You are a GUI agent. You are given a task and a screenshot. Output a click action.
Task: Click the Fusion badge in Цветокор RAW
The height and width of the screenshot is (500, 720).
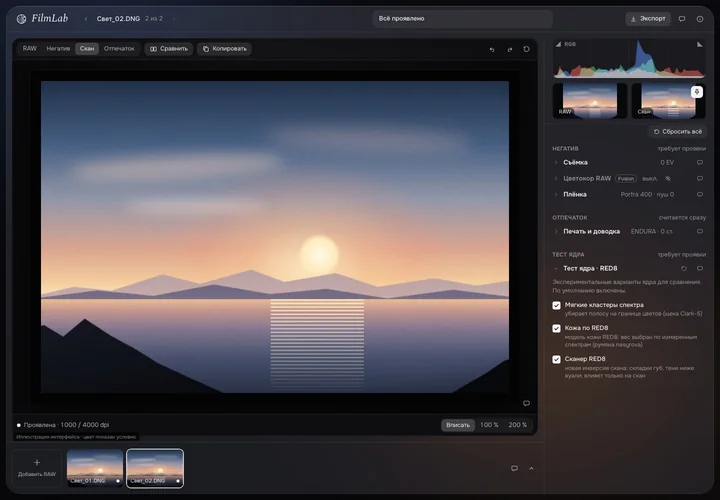[626, 179]
